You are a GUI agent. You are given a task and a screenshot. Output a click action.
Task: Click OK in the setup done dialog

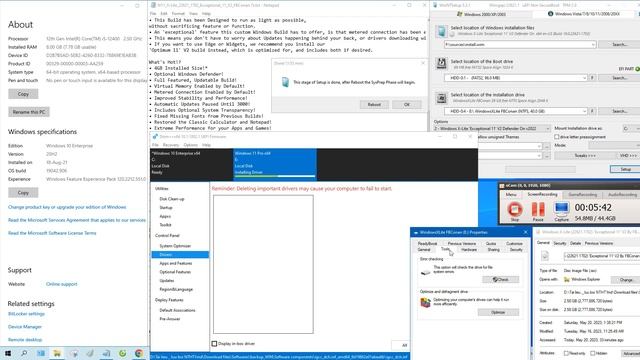pos(407,104)
